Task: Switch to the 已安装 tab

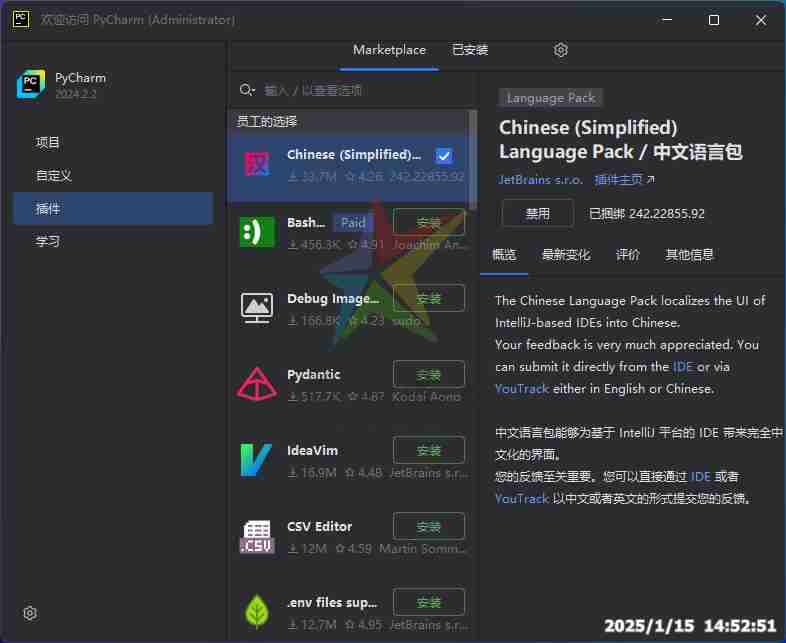Action: (x=470, y=50)
